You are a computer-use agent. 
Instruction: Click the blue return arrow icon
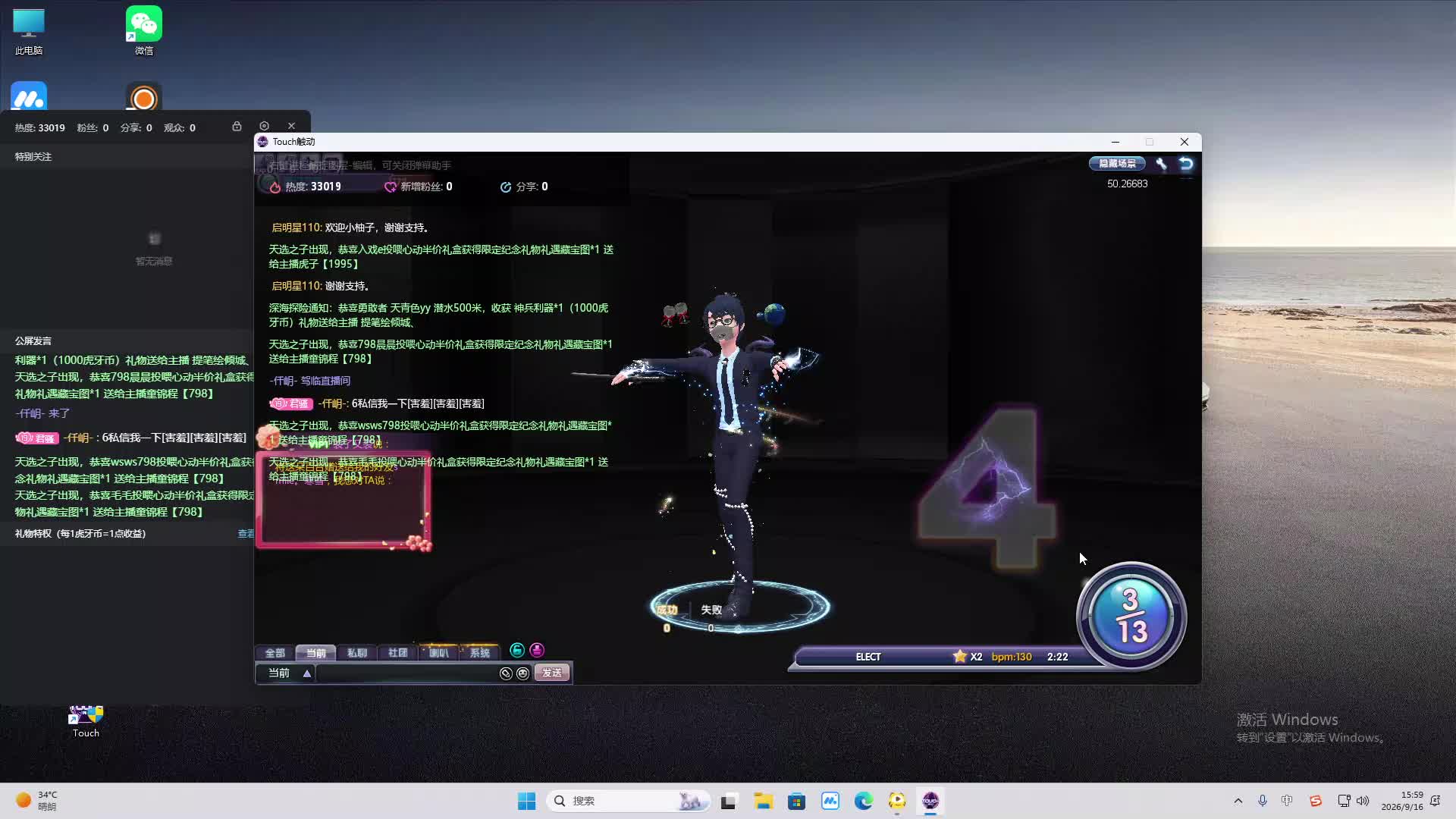(1186, 164)
